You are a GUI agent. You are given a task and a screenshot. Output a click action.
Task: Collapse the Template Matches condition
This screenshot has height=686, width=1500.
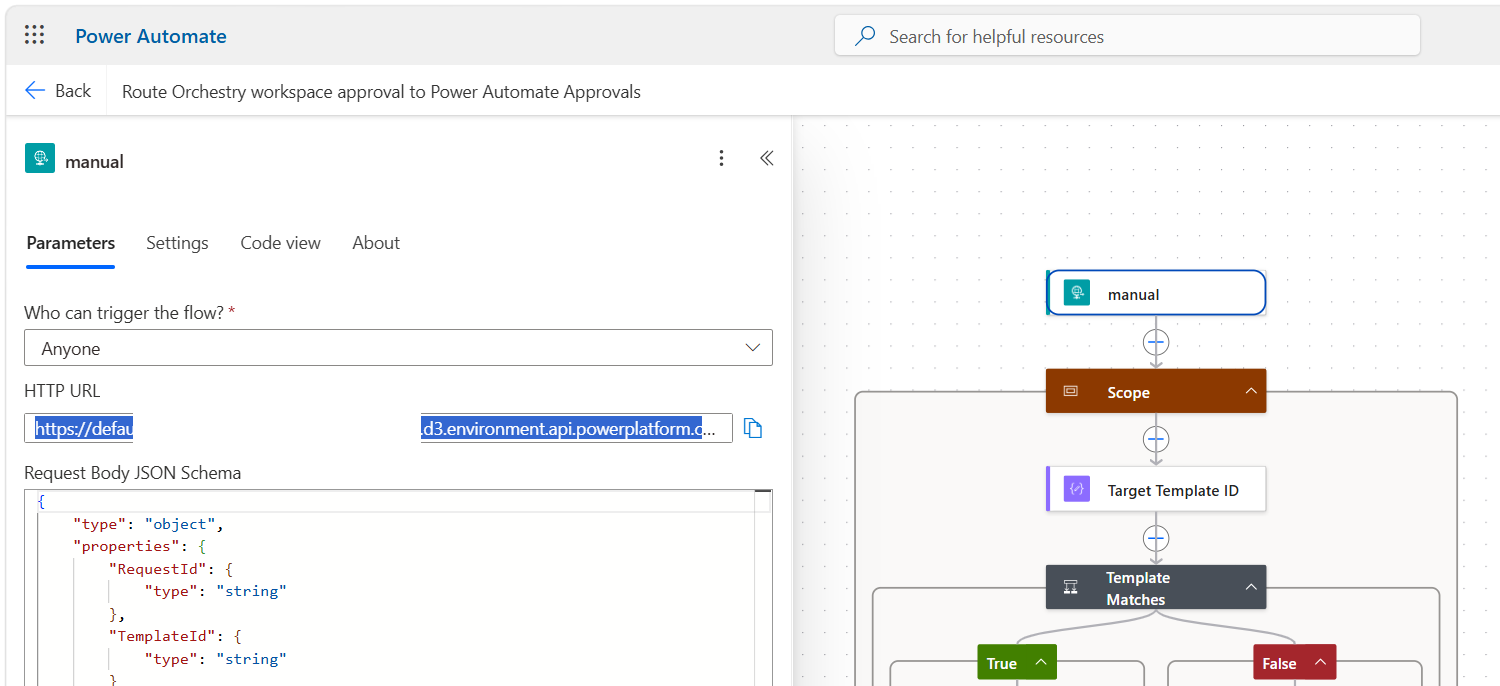tap(1251, 587)
